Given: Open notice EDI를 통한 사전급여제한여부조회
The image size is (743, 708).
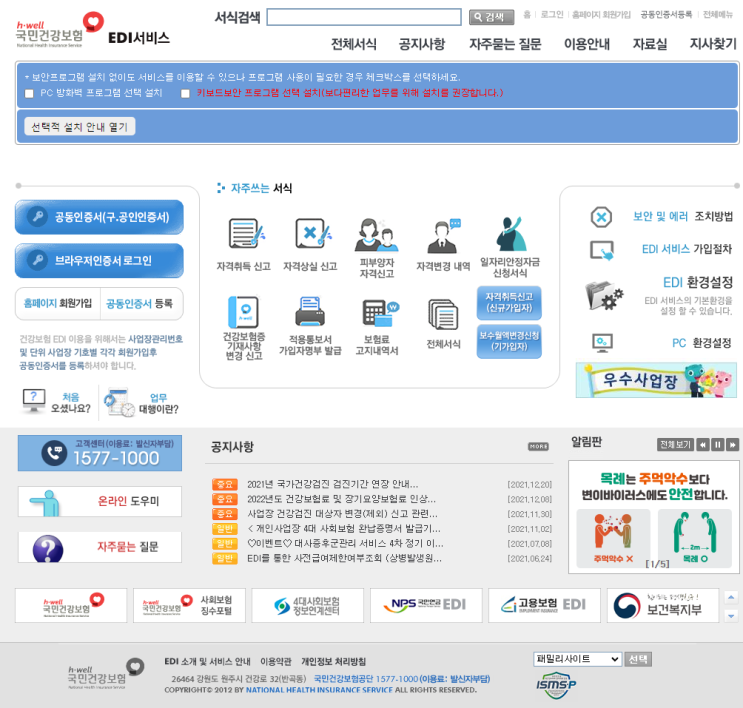Looking at the screenshot, I should point(344,558).
